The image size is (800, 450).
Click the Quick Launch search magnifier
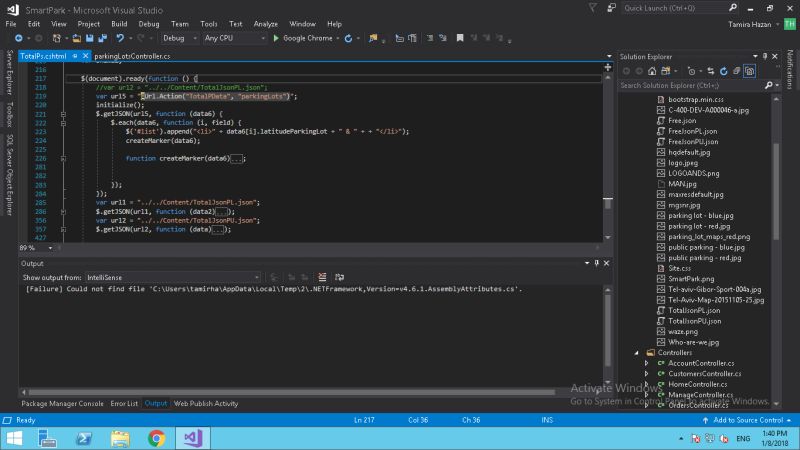(x=733, y=8)
